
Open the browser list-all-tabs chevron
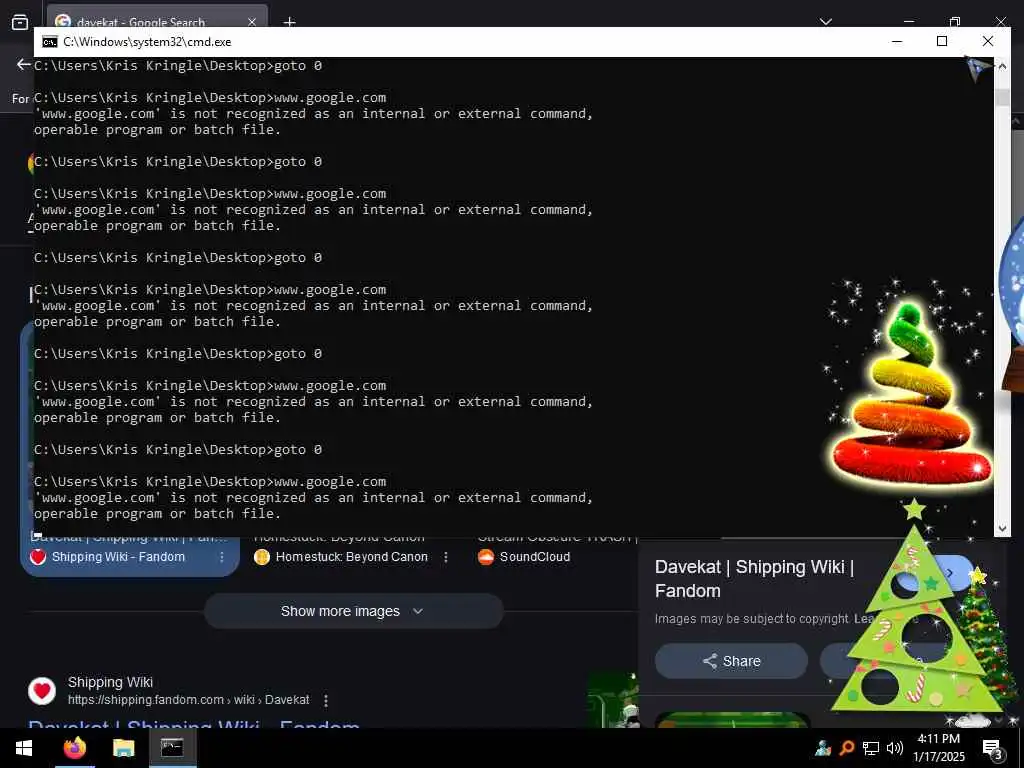825,22
